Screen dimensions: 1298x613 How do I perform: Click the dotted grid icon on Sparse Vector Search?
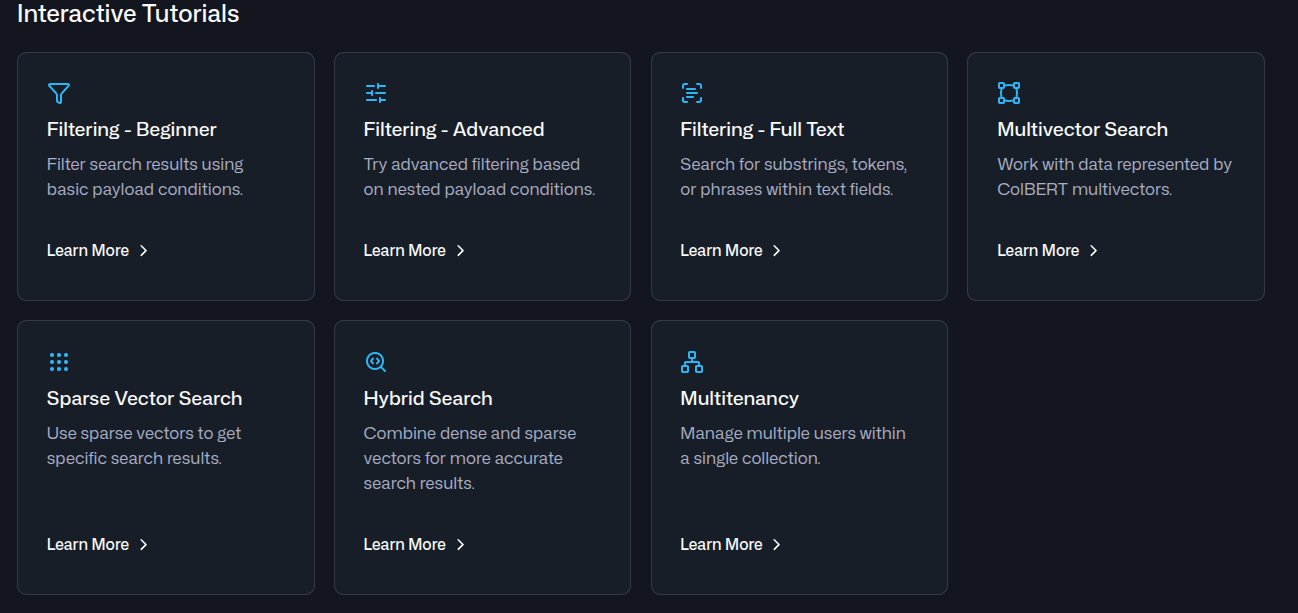tap(59, 362)
